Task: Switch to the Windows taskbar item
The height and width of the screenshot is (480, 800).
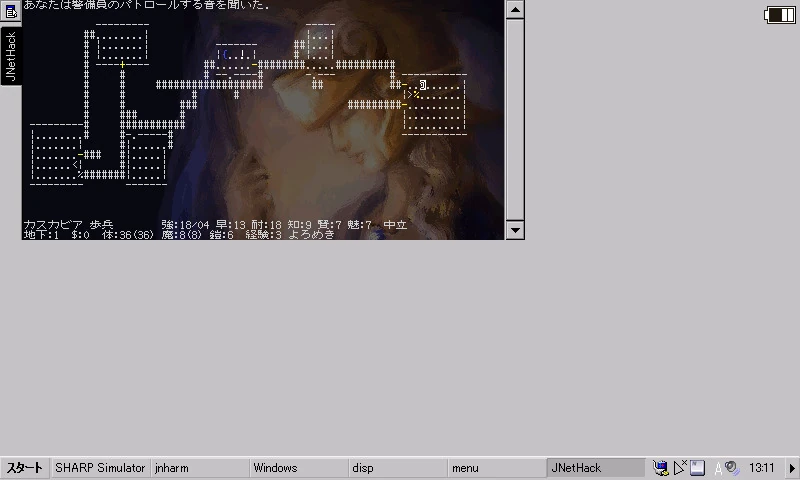Action: 298,468
